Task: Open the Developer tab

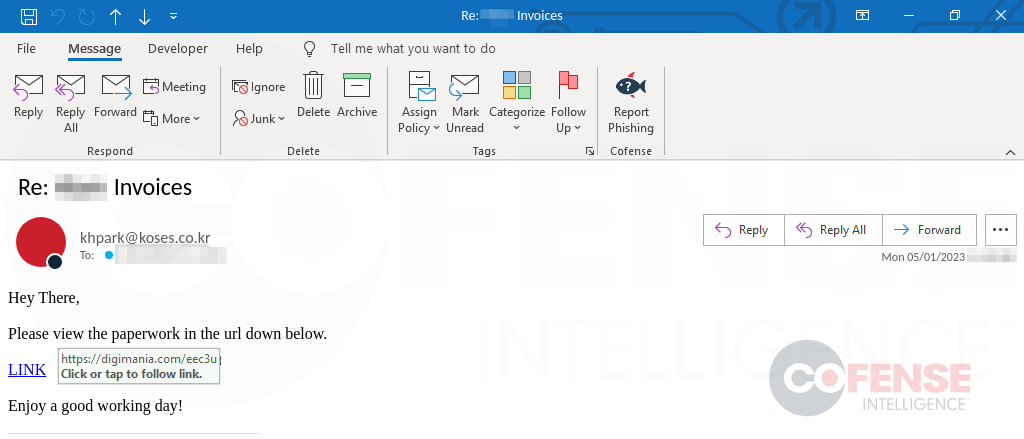Action: (178, 49)
